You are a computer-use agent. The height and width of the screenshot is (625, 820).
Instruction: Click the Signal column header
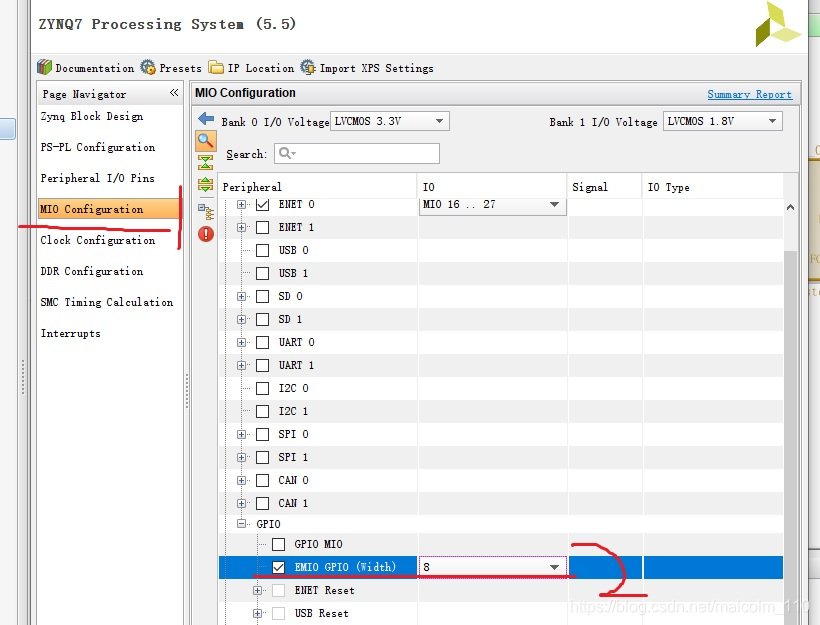[x=605, y=187]
